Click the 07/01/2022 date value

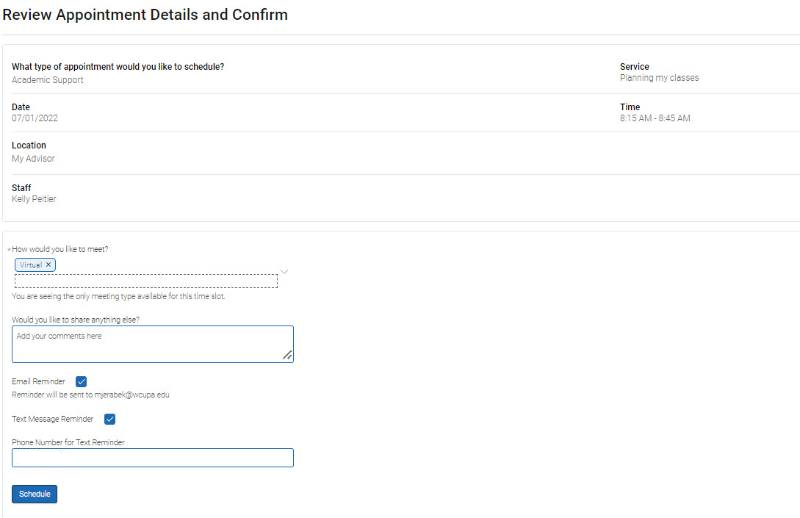point(35,118)
